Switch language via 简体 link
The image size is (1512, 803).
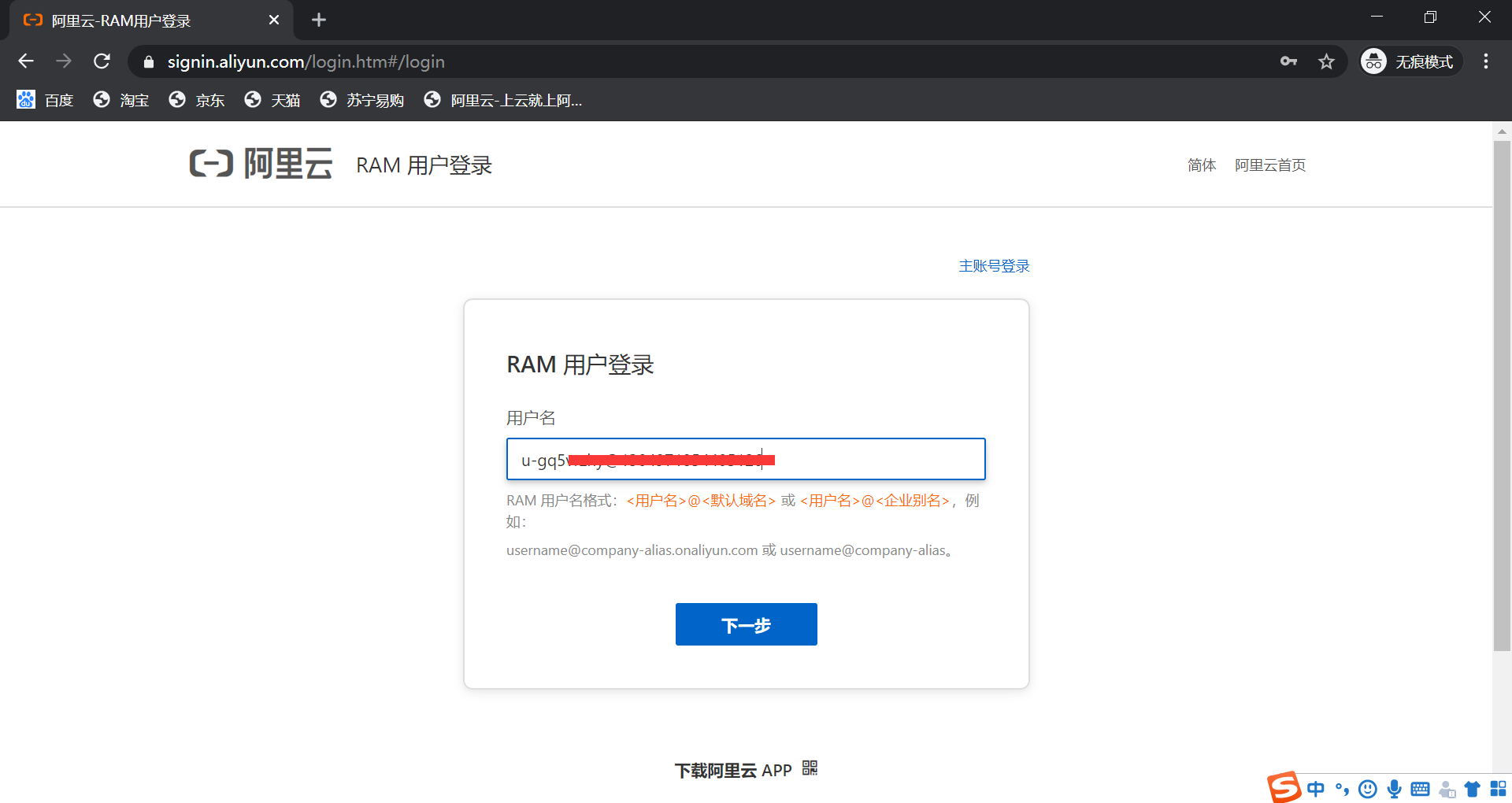click(1202, 165)
